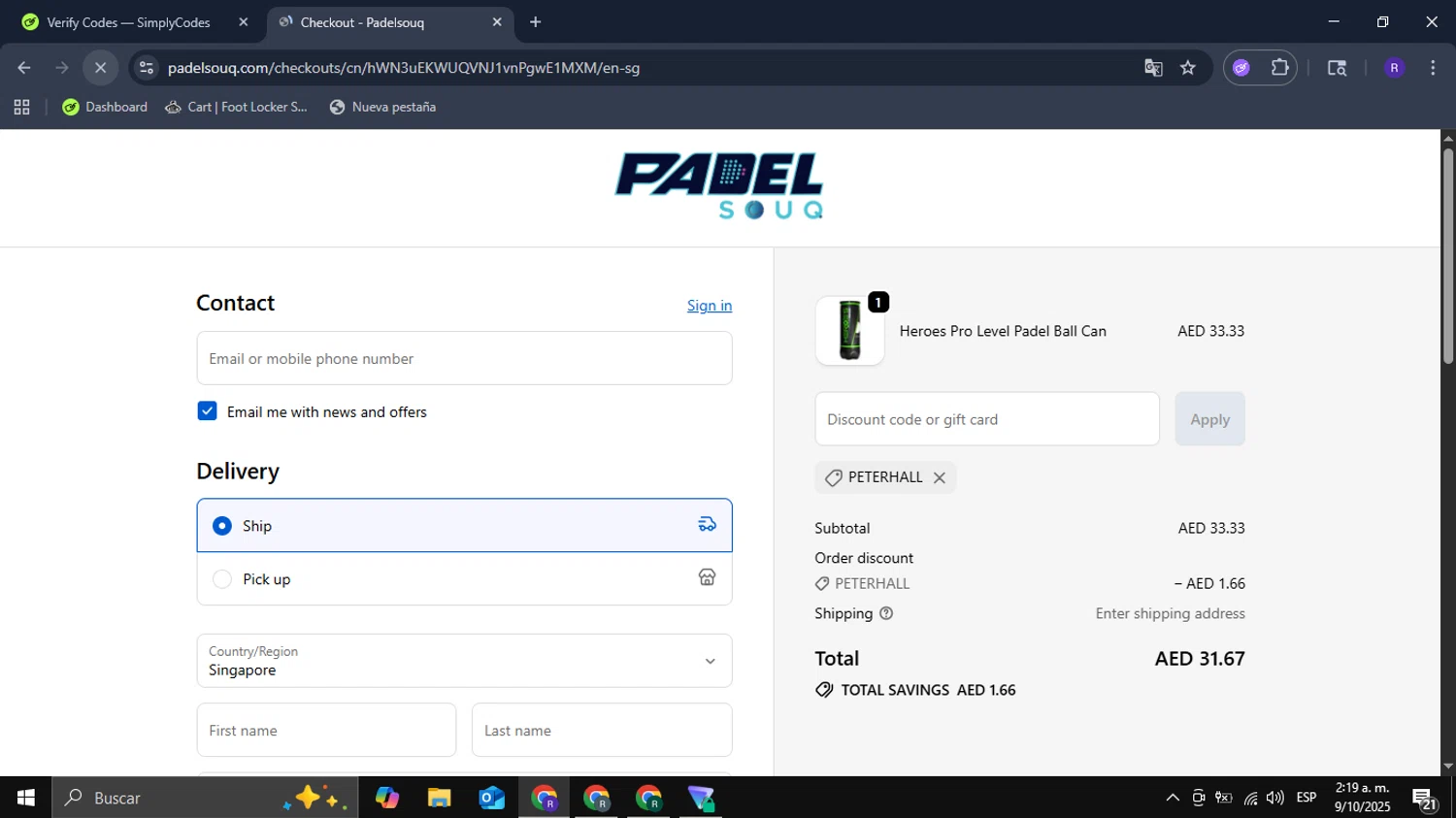Open Outlook from the taskbar
Image resolution: width=1456 pixels, height=818 pixels.
491,798
